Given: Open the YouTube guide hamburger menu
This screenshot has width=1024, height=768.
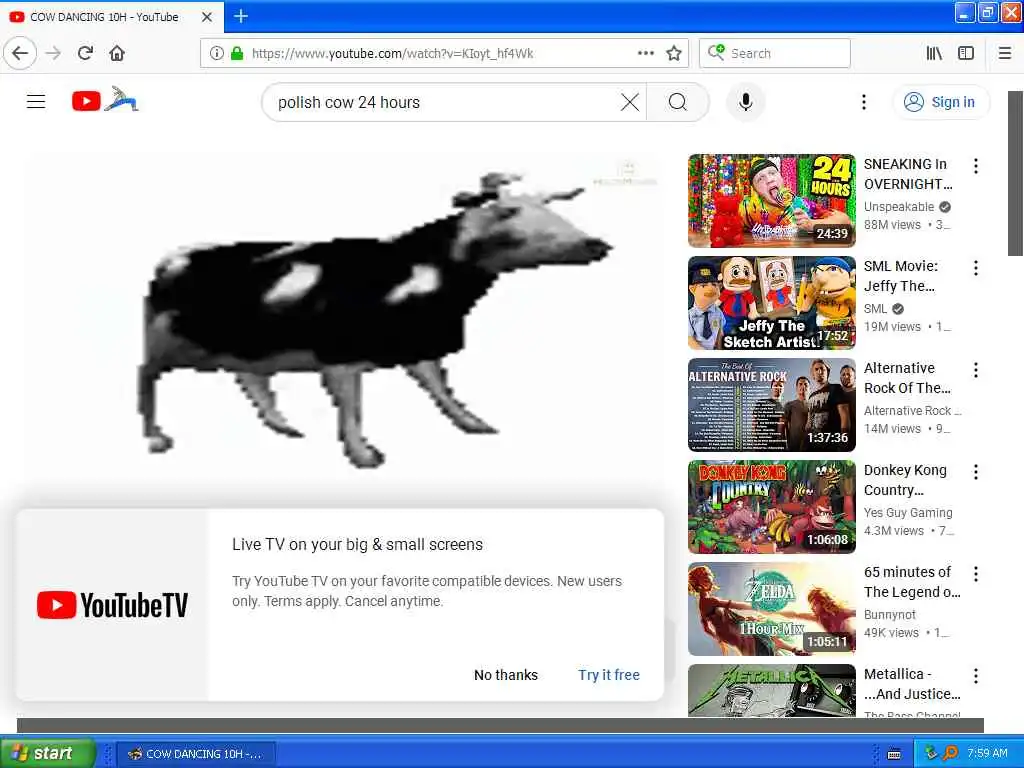Looking at the screenshot, I should pyautogui.click(x=36, y=101).
